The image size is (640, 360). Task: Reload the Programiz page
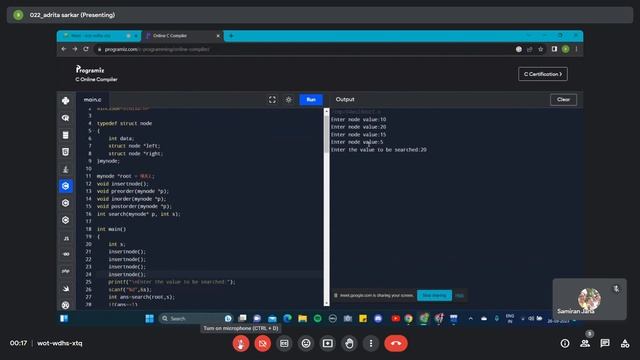pos(86,49)
